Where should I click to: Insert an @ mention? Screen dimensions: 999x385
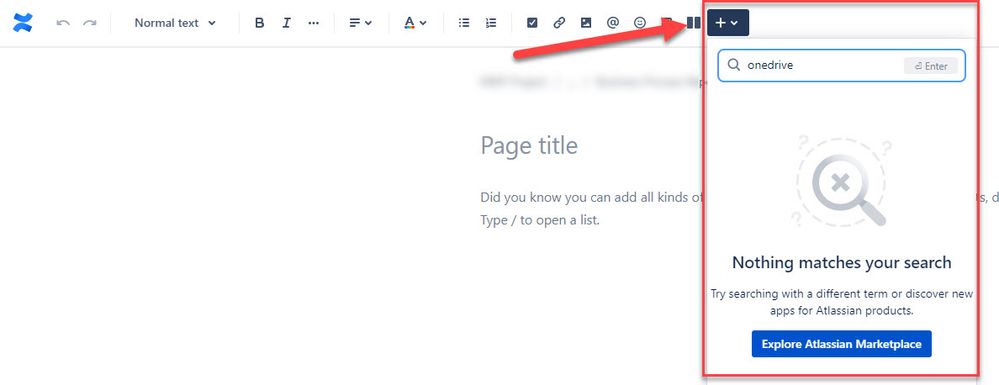(612, 23)
